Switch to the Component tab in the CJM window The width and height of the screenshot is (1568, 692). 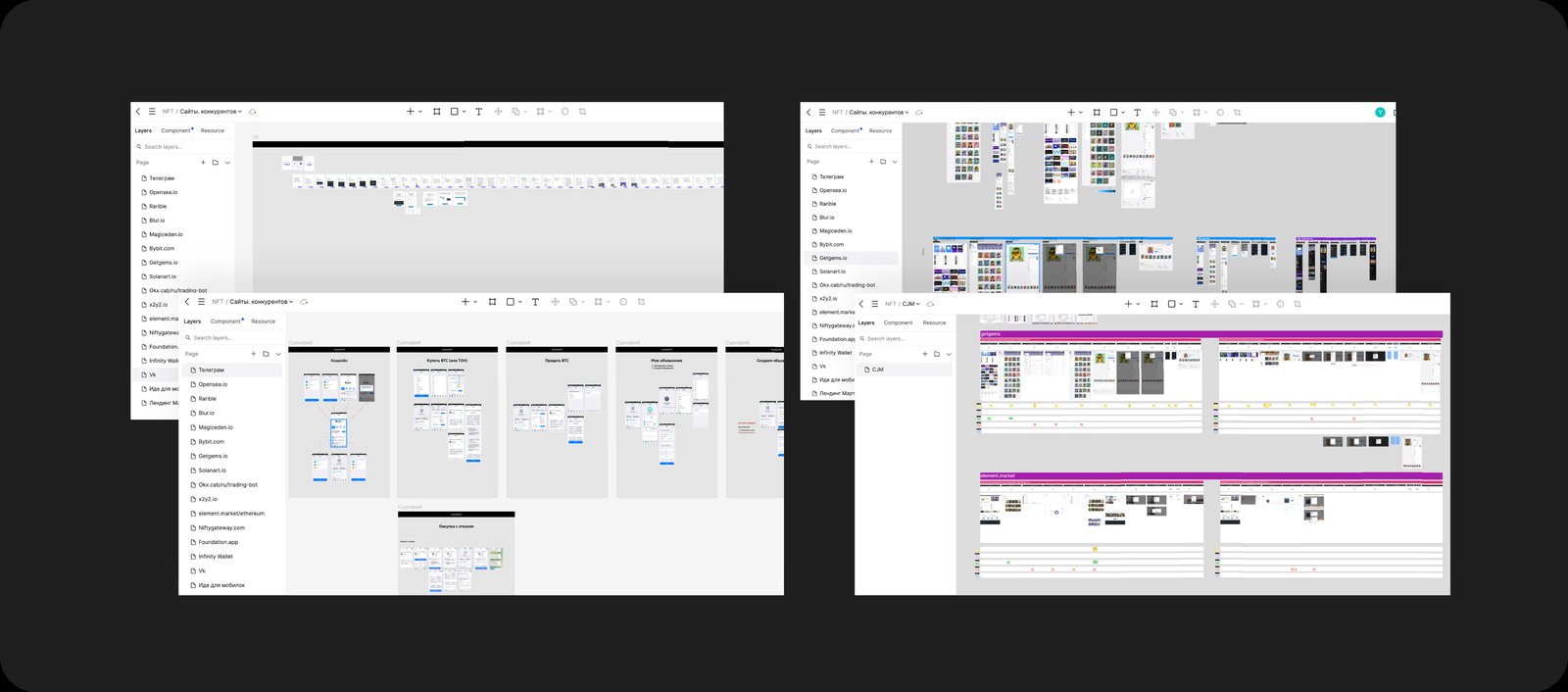[898, 322]
